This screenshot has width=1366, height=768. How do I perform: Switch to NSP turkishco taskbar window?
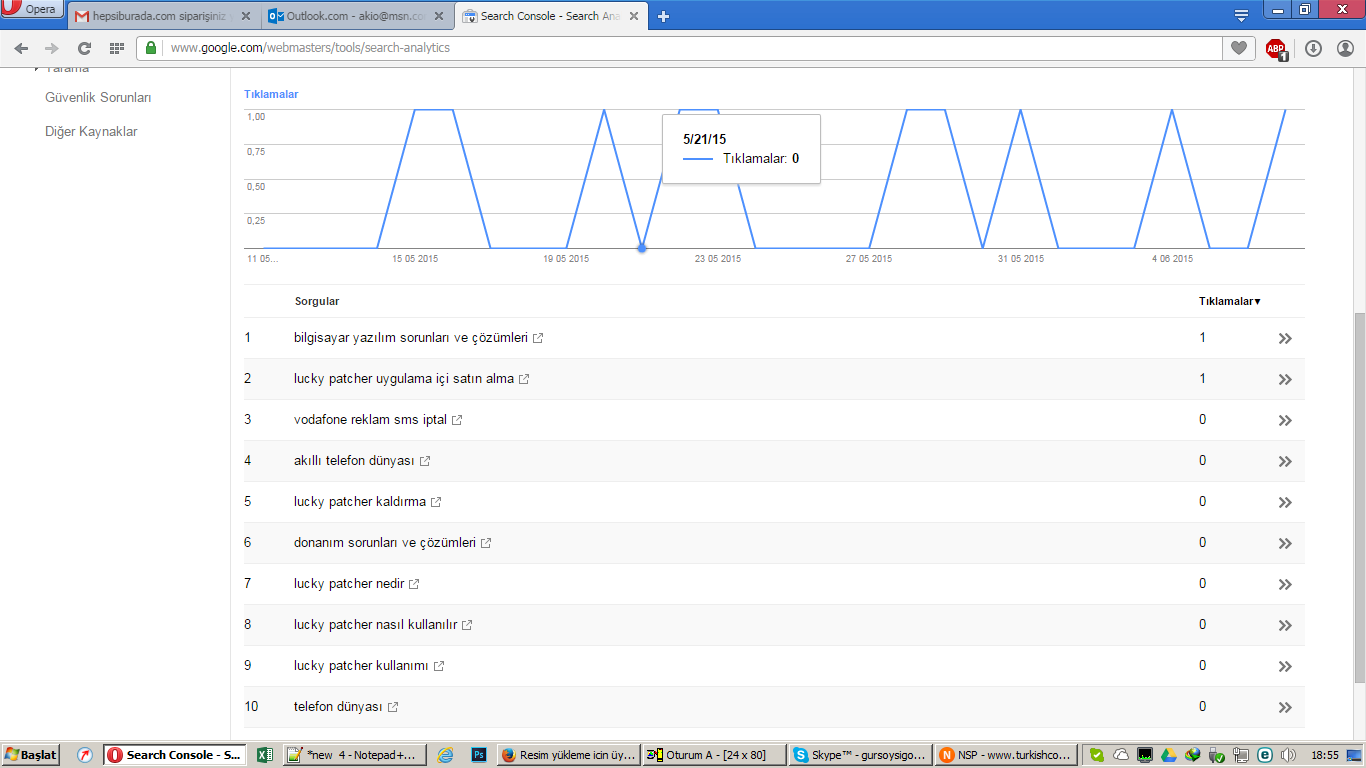(x=1004, y=755)
